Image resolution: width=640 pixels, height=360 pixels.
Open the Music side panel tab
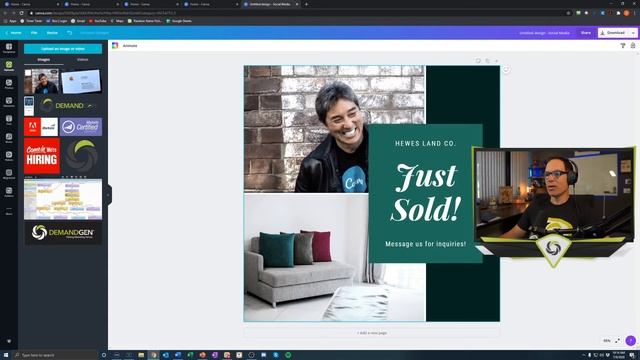click(9, 138)
